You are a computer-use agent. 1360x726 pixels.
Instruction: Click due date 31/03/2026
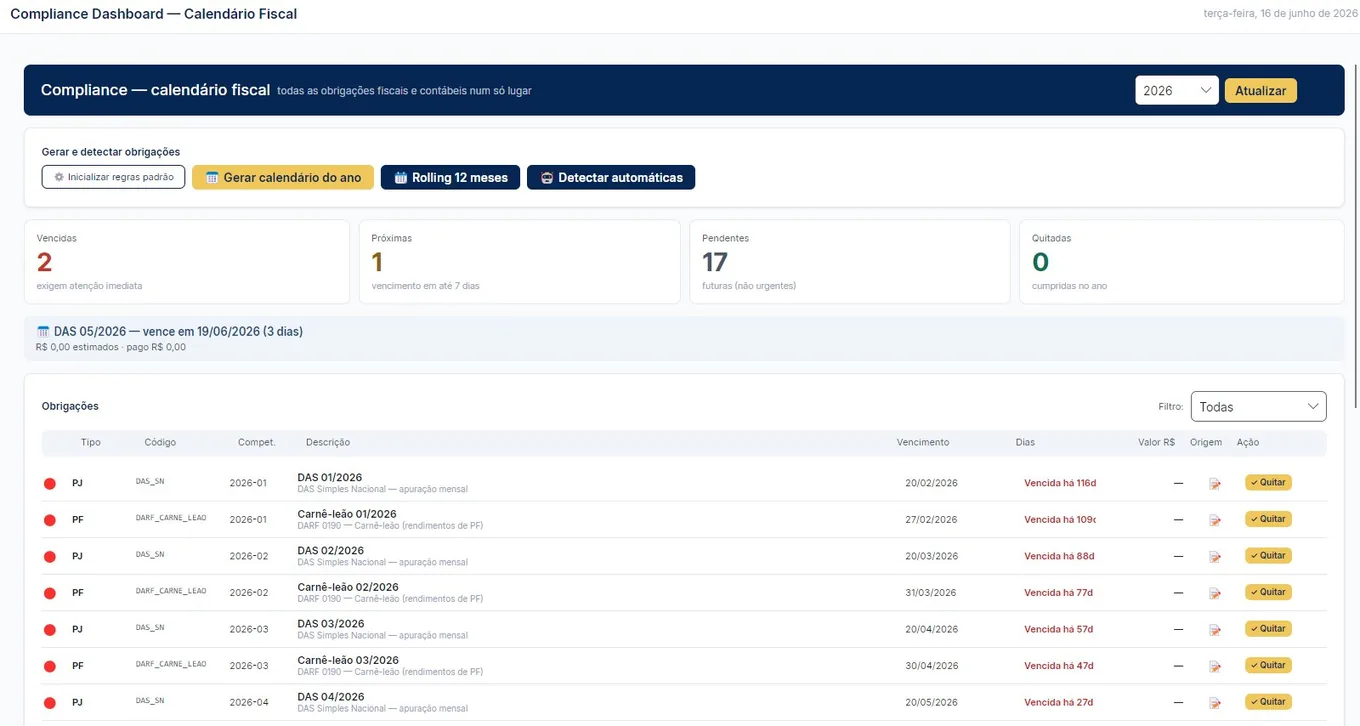pyautogui.click(x=931, y=593)
